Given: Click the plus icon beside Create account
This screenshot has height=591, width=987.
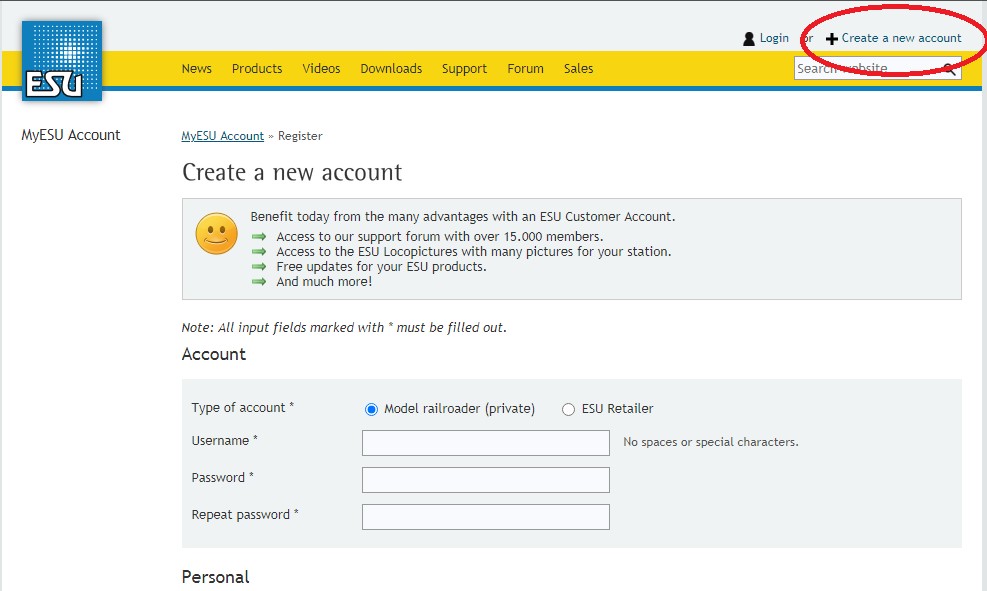Looking at the screenshot, I should [832, 39].
